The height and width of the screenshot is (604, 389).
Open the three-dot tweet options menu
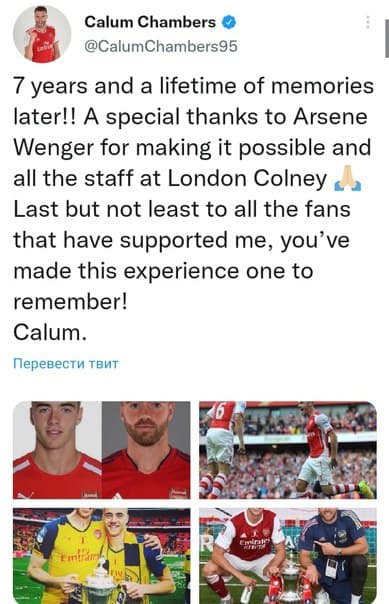coord(368,23)
